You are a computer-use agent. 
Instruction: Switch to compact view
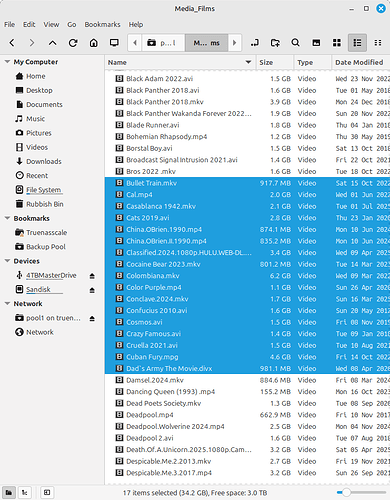378,43
